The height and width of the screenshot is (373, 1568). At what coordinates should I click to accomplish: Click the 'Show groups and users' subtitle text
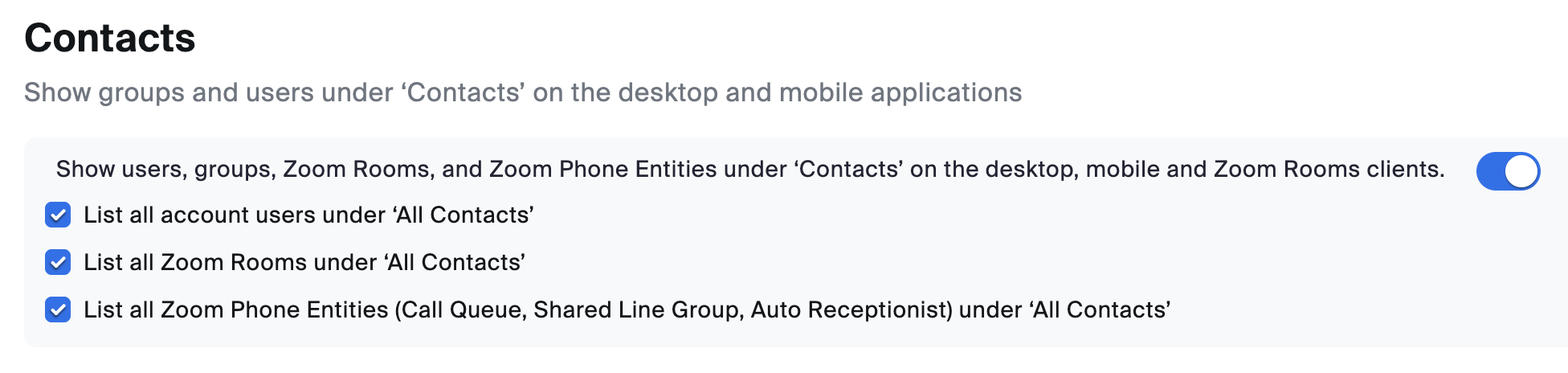[x=522, y=92]
